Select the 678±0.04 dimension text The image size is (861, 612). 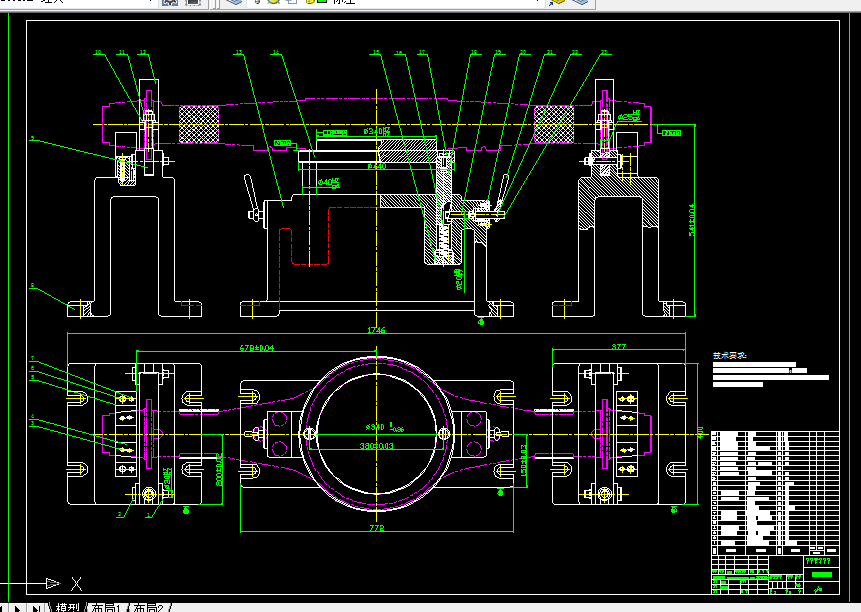[256, 347]
